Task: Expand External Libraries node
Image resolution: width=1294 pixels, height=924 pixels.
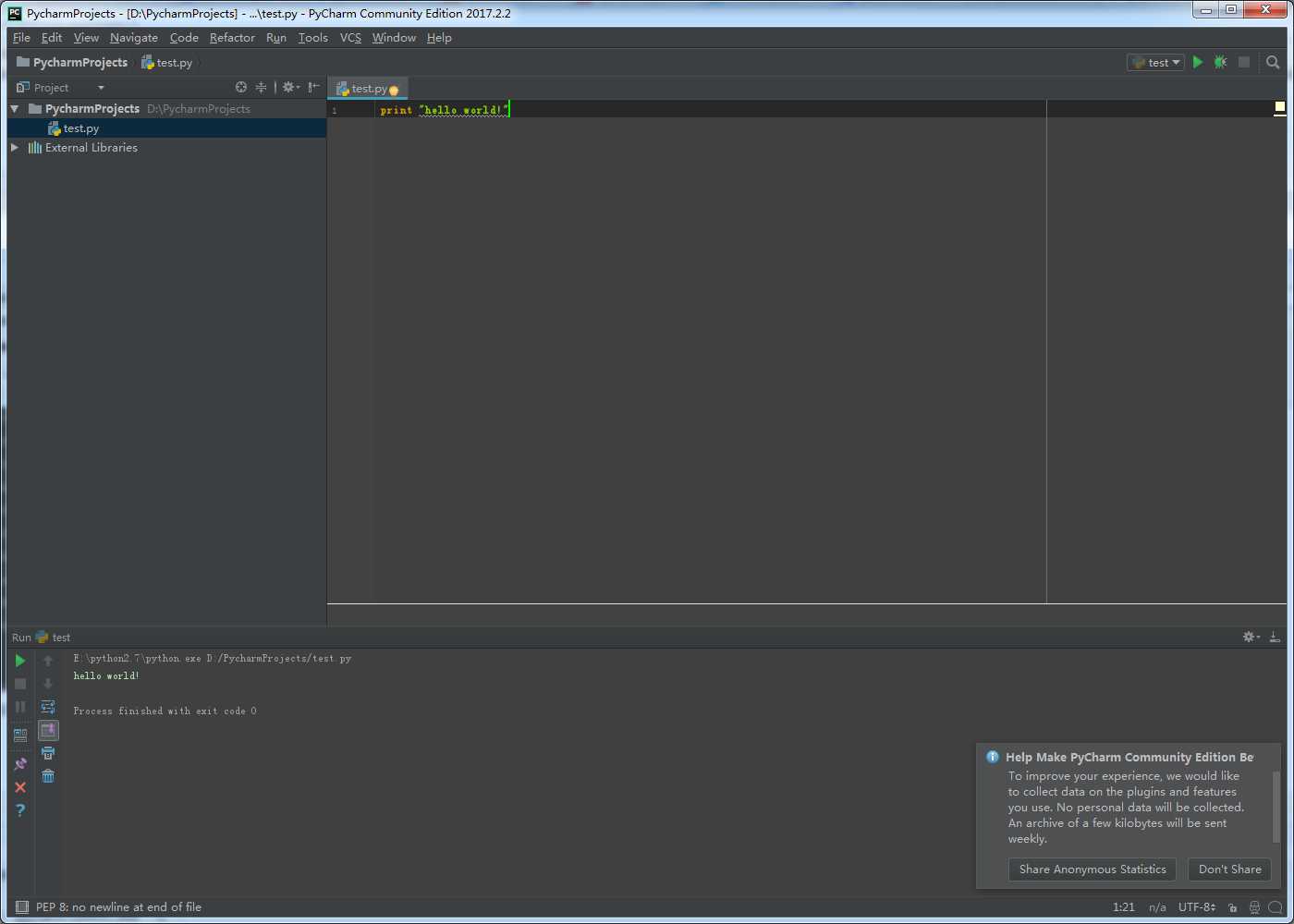Action: [15, 147]
